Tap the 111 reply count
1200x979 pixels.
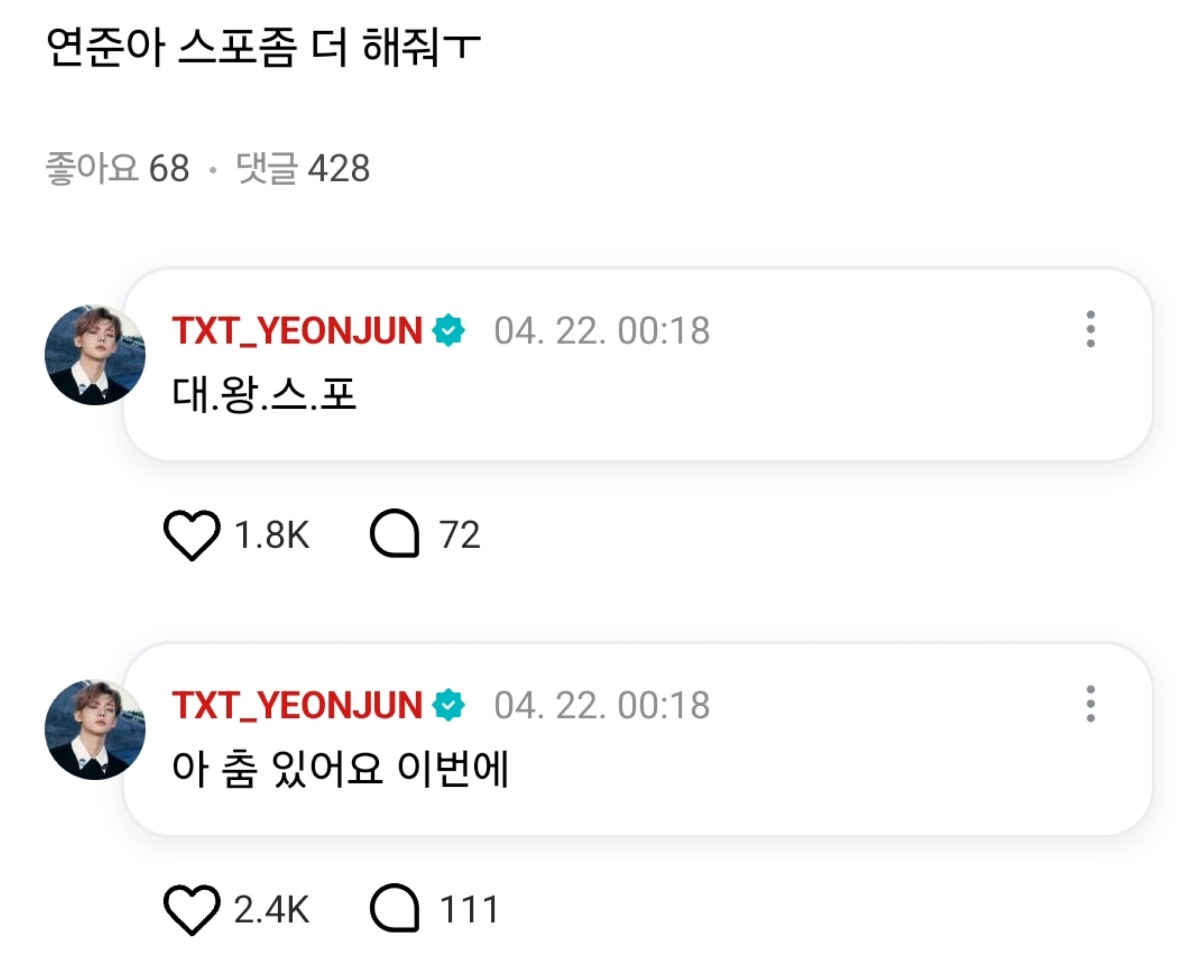coord(469,910)
